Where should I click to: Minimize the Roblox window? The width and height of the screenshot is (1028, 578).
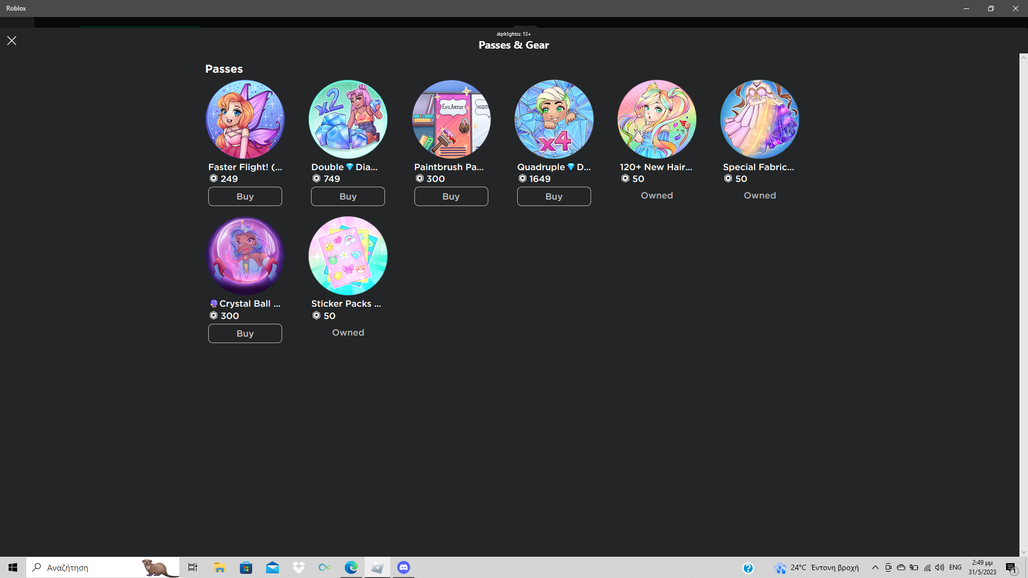(966, 9)
